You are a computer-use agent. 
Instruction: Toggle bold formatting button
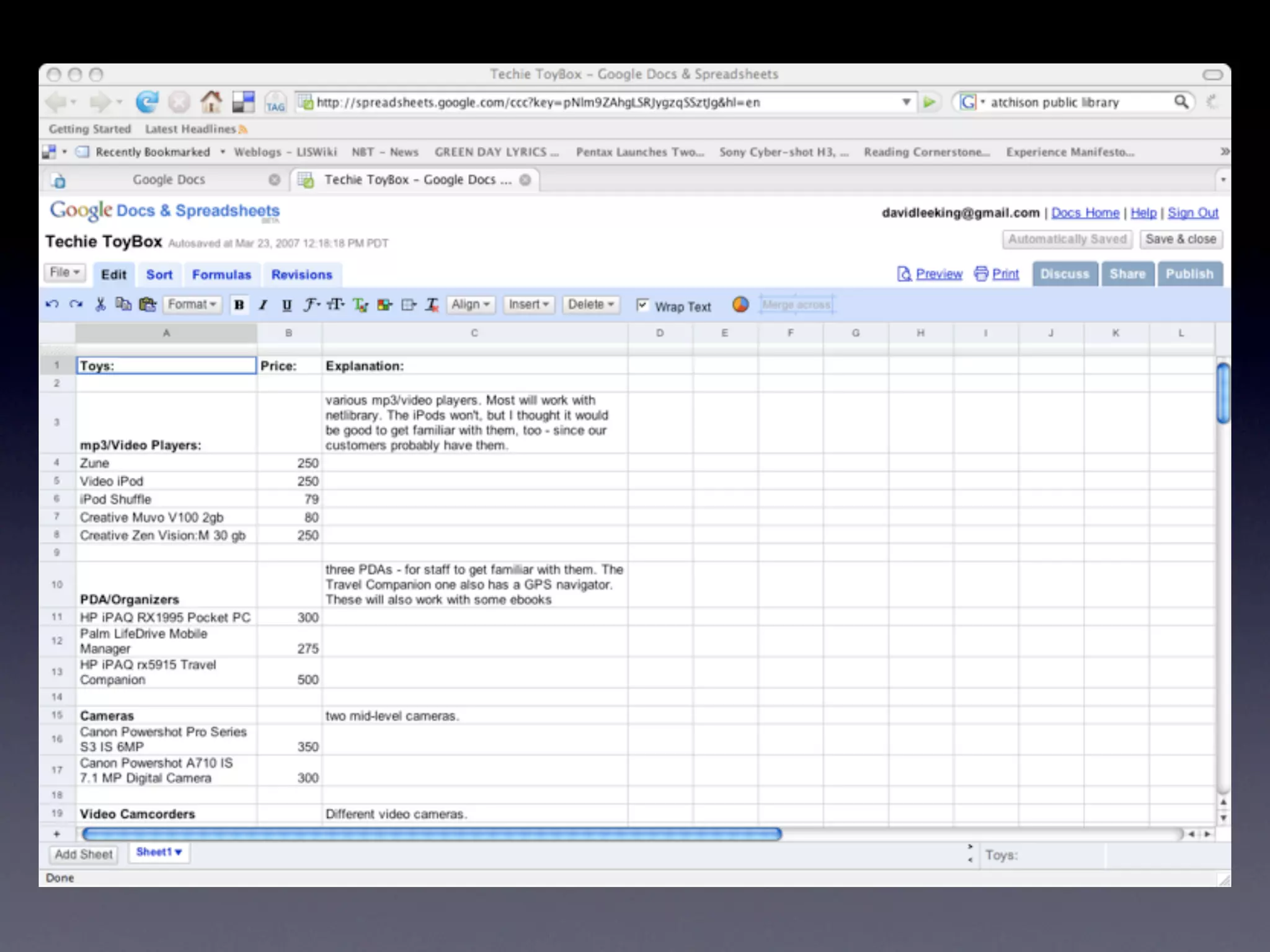point(239,305)
